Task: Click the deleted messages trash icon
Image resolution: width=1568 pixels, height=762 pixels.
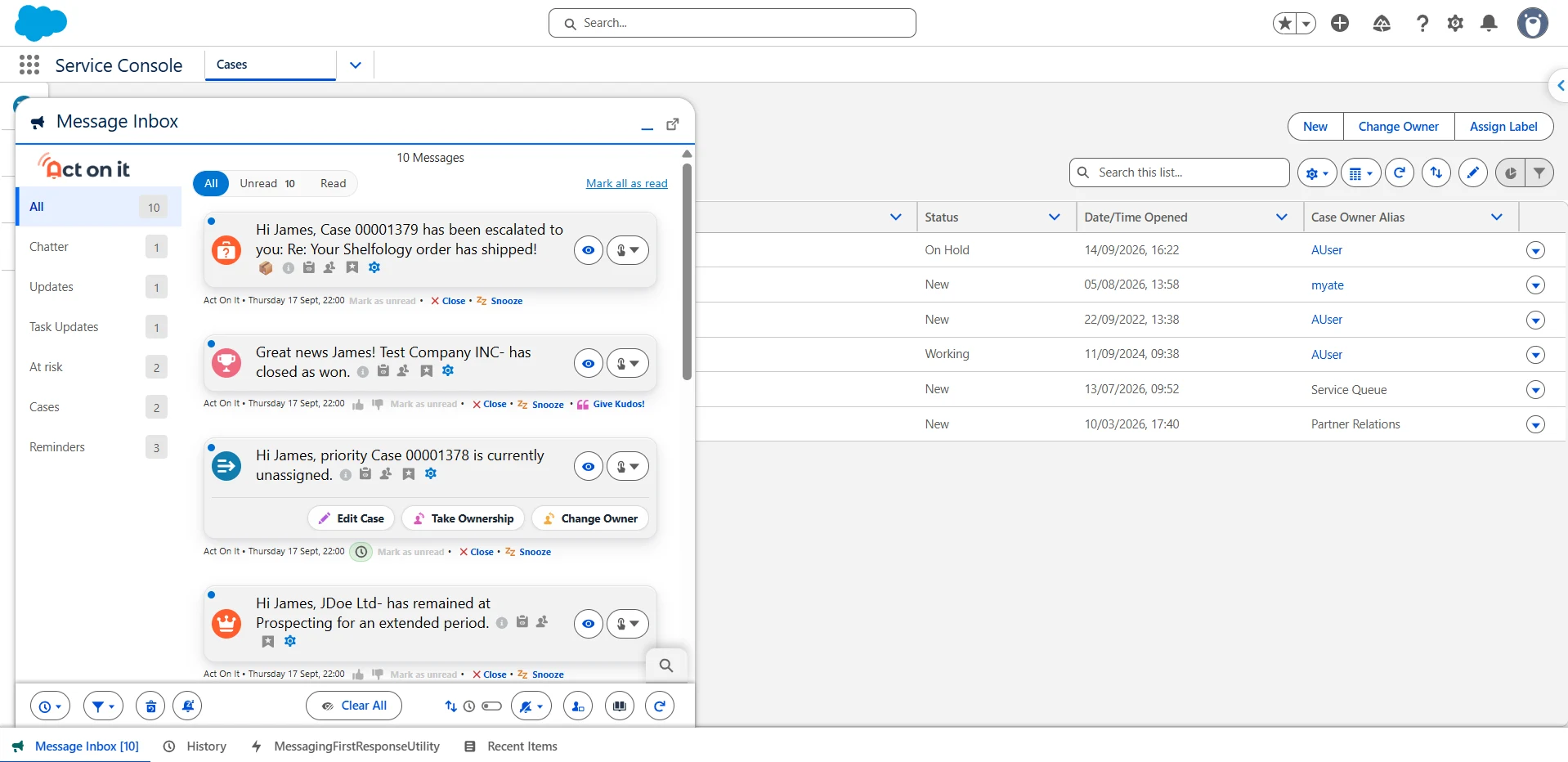Action: tap(150, 706)
